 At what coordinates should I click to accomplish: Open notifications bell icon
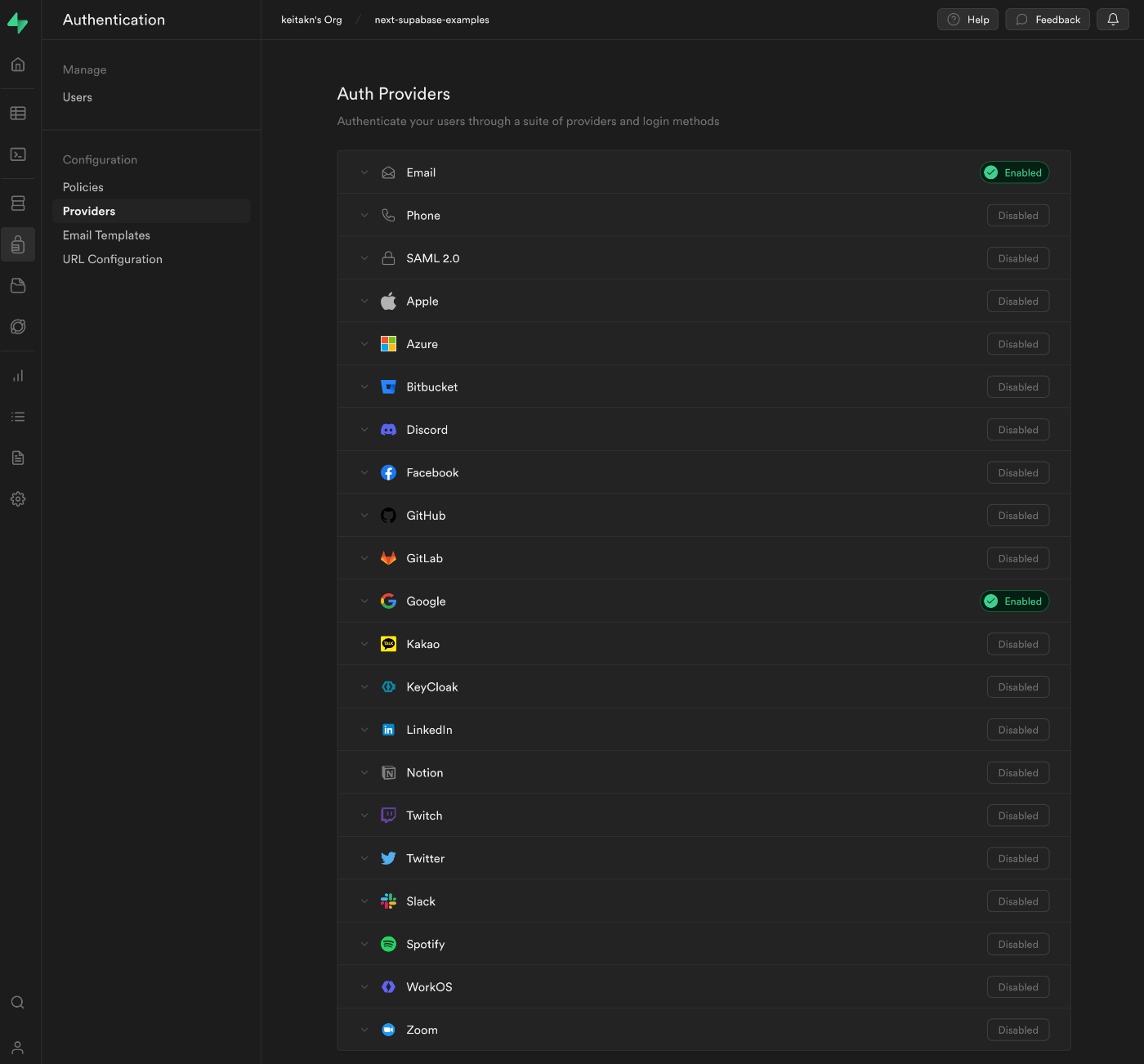click(1113, 20)
